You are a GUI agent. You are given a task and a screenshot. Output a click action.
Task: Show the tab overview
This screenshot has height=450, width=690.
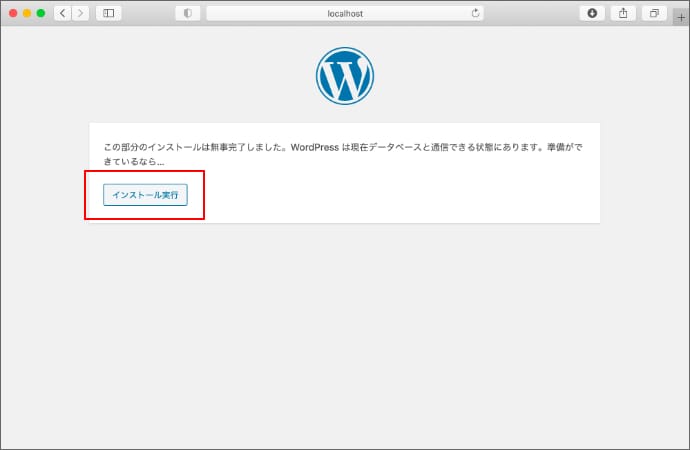654,13
